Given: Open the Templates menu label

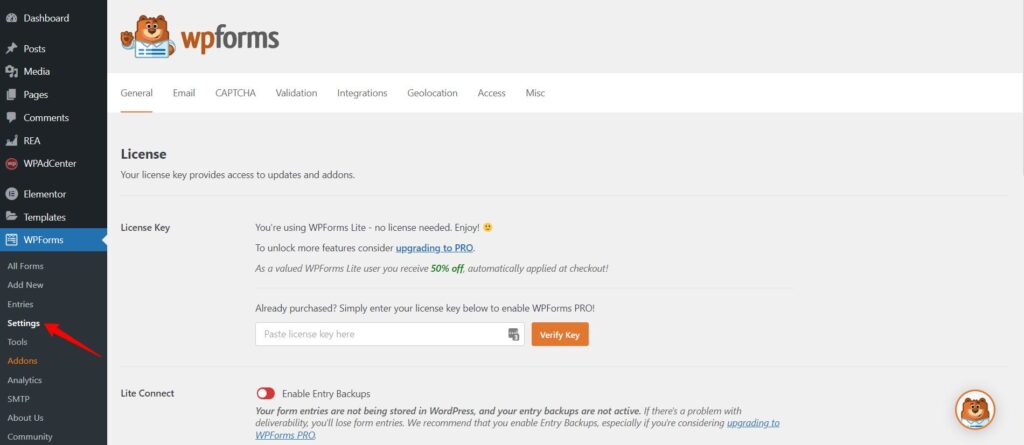Looking at the screenshot, I should pyautogui.click(x=45, y=217).
